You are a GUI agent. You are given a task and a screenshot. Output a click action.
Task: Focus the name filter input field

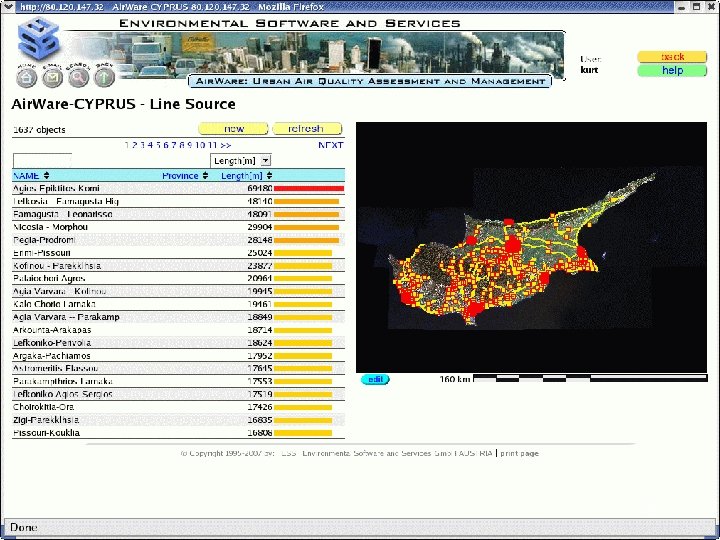point(42,161)
